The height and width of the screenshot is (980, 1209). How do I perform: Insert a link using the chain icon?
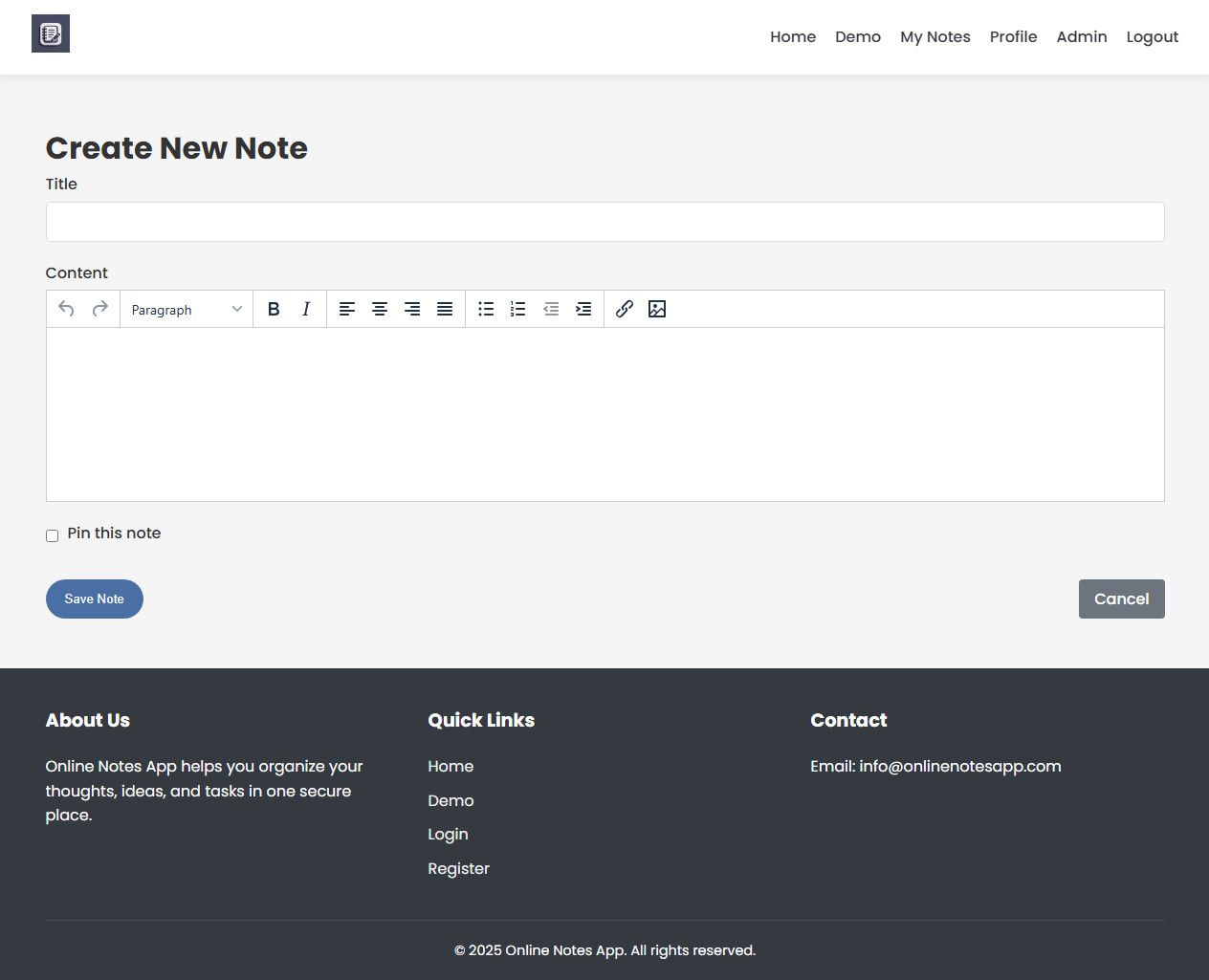pos(625,309)
